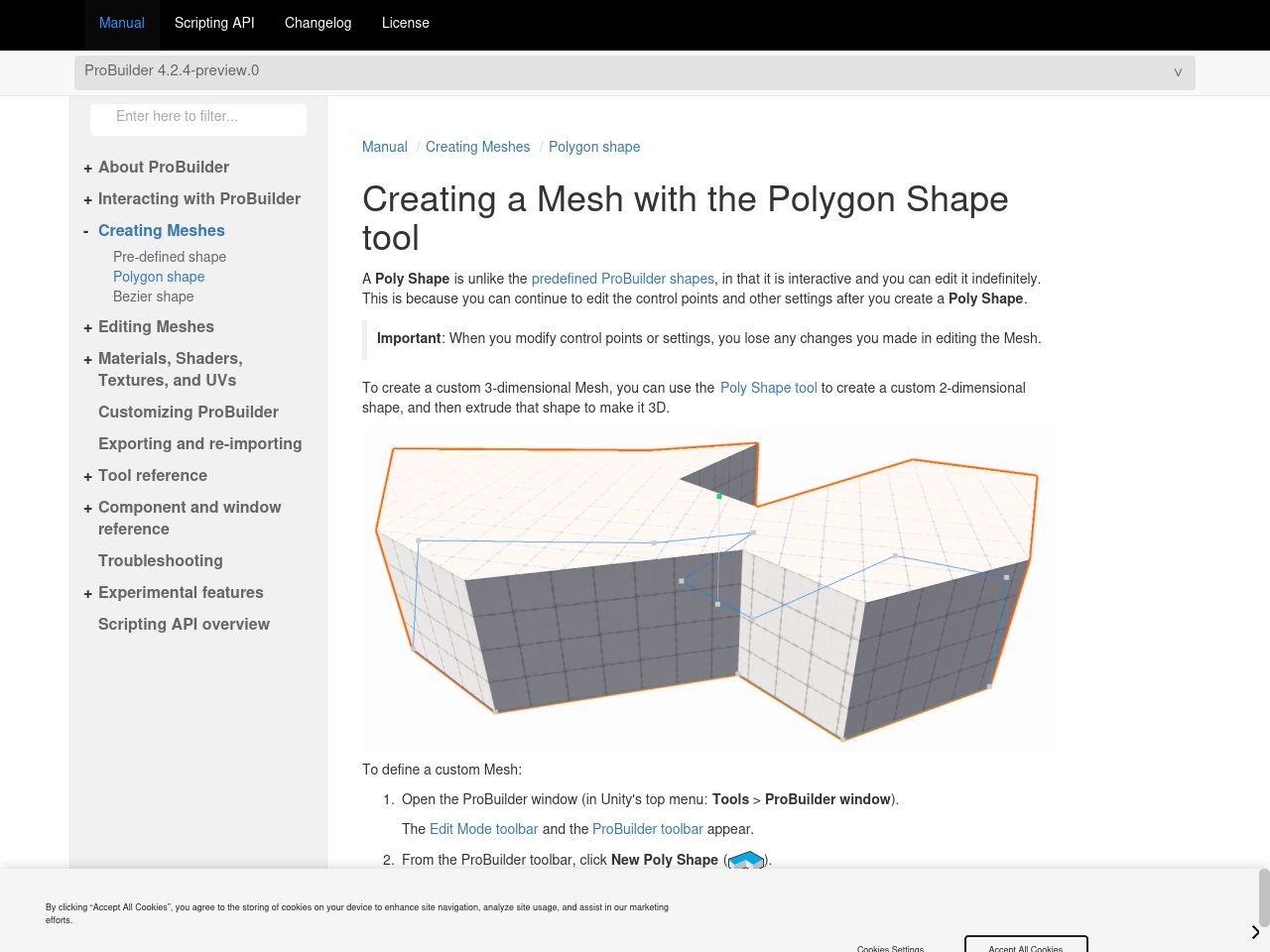Viewport: 1270px width, 952px height.
Task: Expand Materials, Shaders, Textures, and UVs
Action: pos(87,360)
